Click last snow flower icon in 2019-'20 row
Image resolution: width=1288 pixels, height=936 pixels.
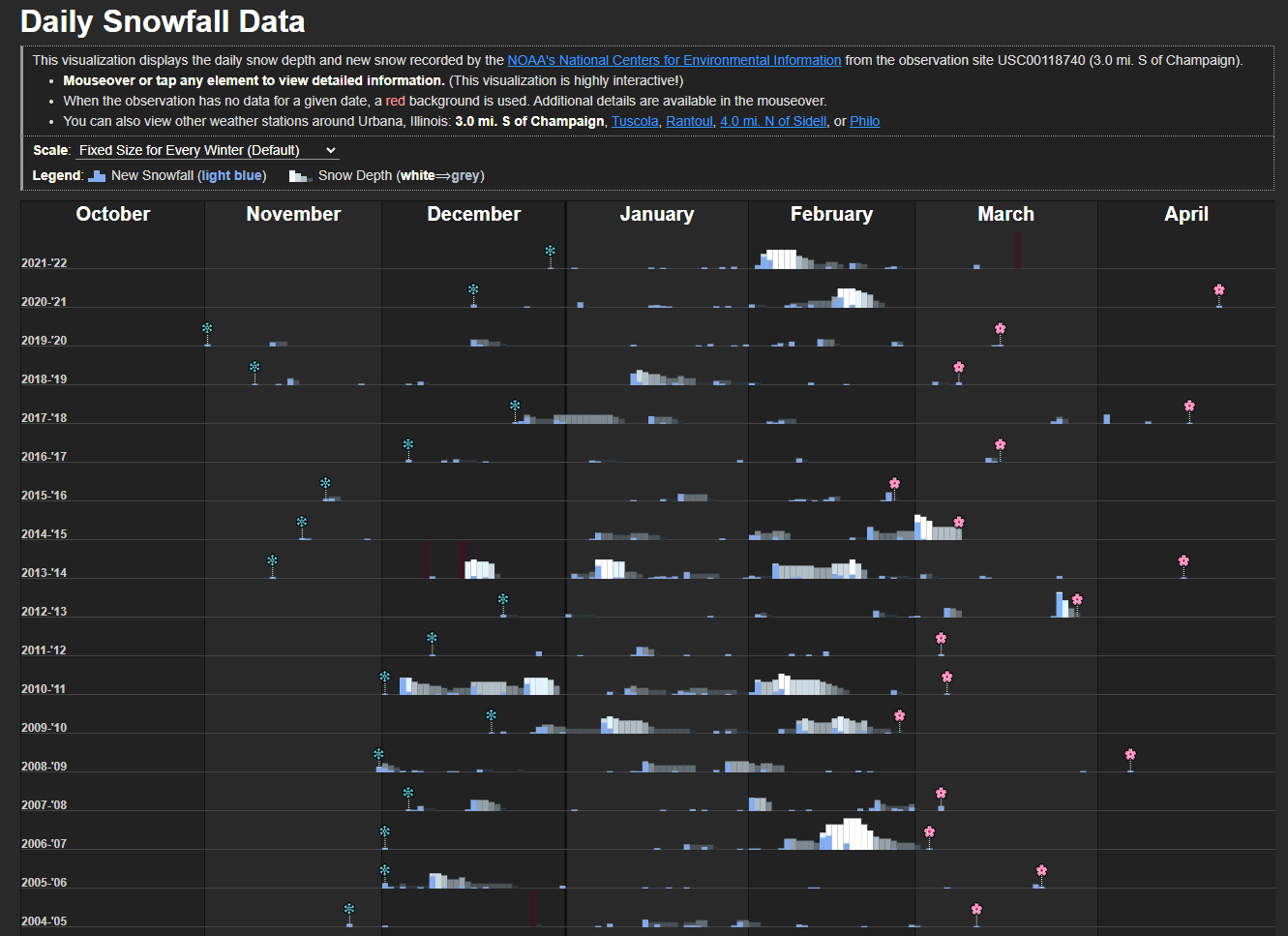[x=1001, y=329]
